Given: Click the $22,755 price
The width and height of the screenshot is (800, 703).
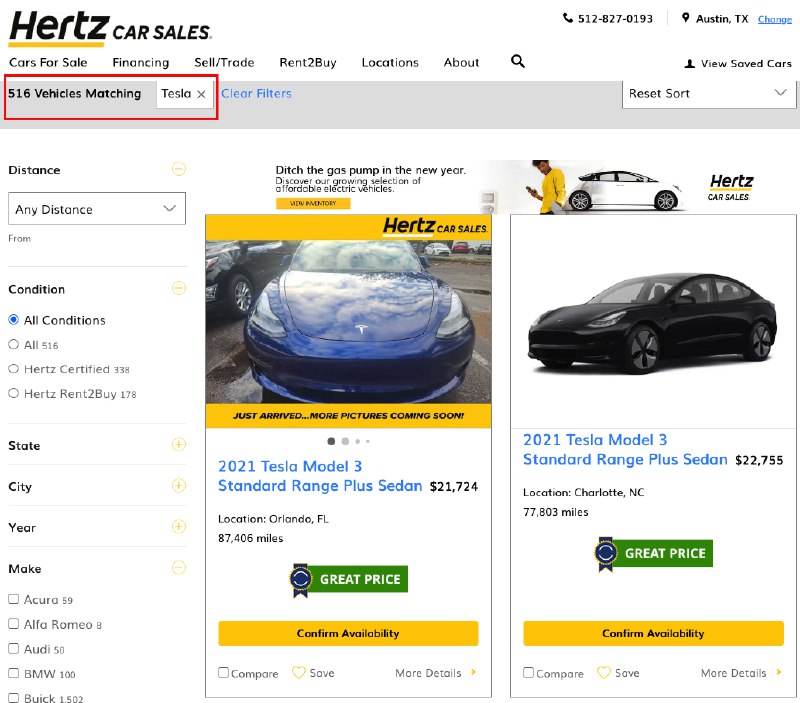Looking at the screenshot, I should click(x=759, y=460).
